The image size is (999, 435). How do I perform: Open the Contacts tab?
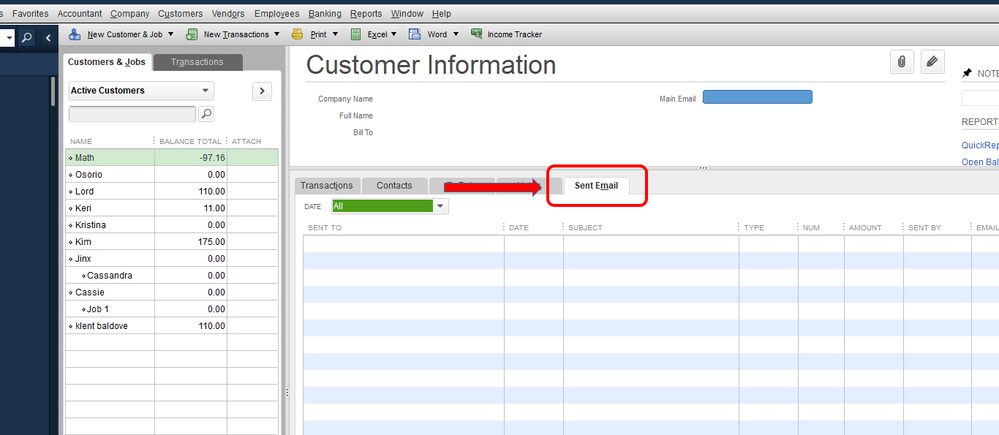pyautogui.click(x=394, y=185)
